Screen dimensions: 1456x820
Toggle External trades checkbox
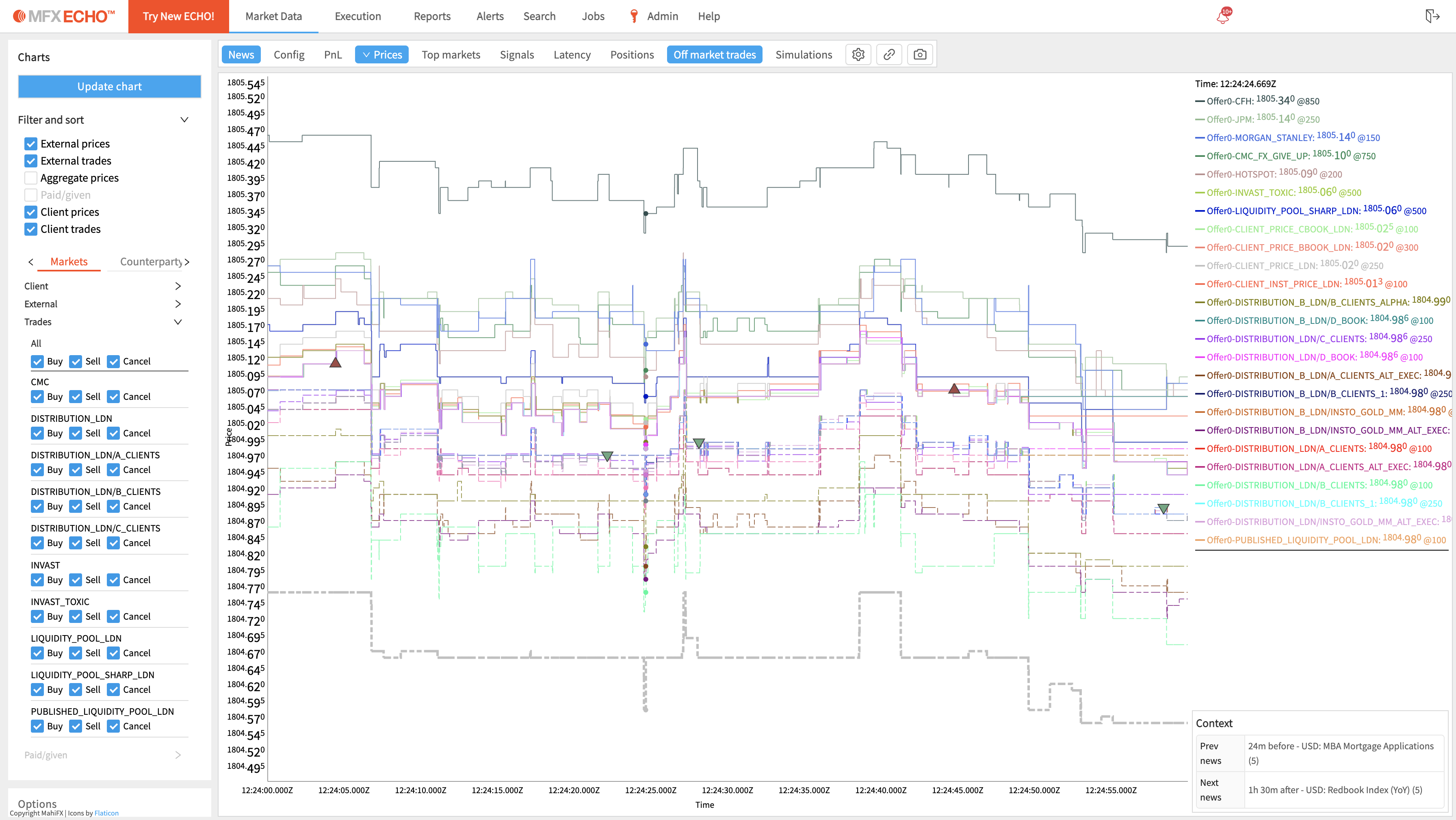coord(31,161)
